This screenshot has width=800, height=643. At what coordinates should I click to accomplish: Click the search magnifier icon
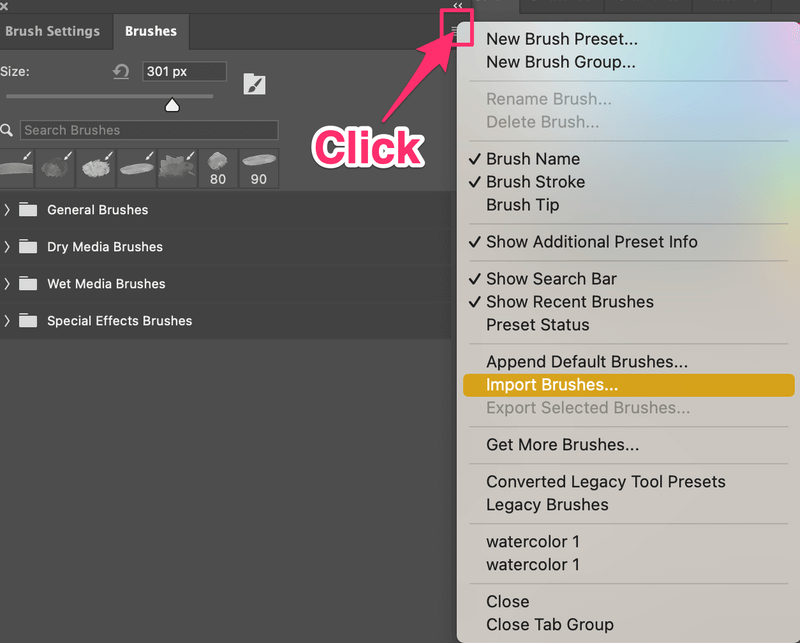pos(7,130)
